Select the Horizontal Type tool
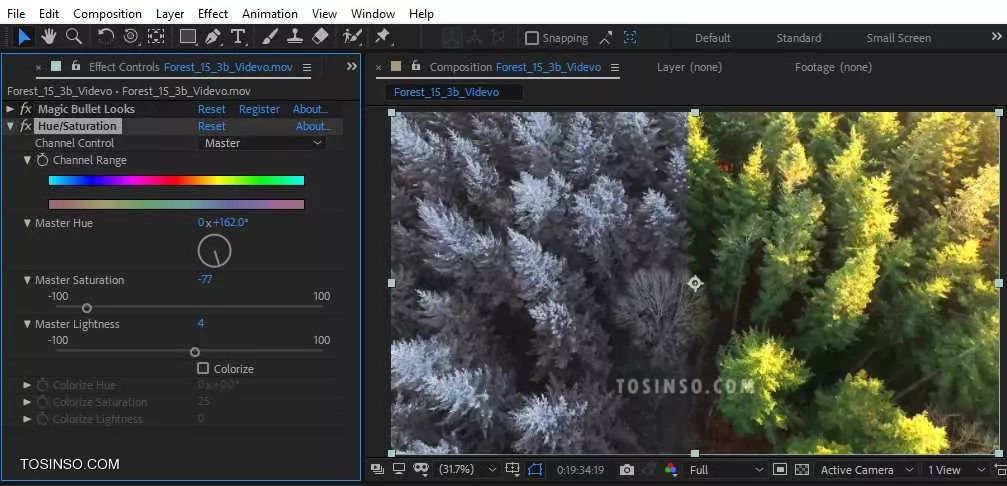The height and width of the screenshot is (486, 1007). coord(238,37)
